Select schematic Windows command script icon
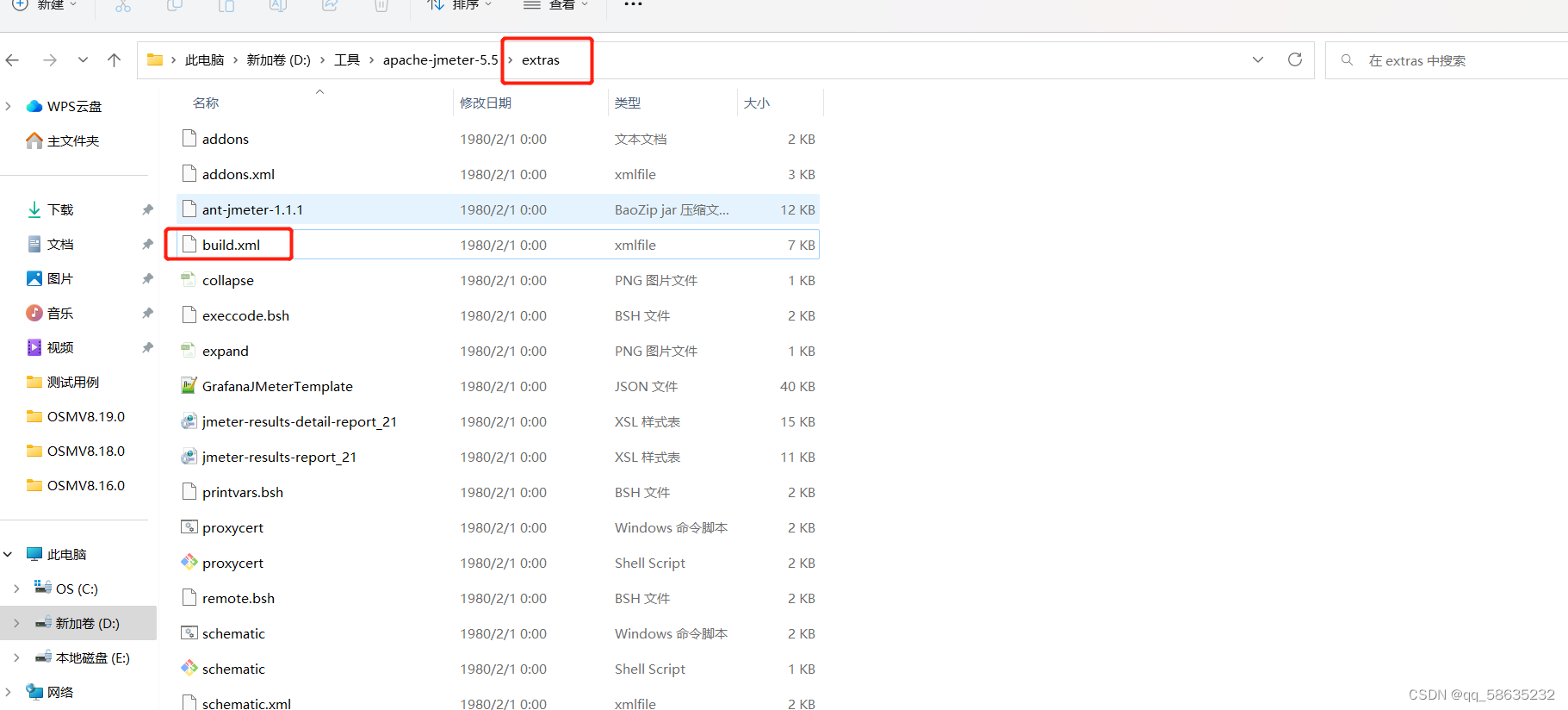The image size is (1568, 710). [189, 632]
